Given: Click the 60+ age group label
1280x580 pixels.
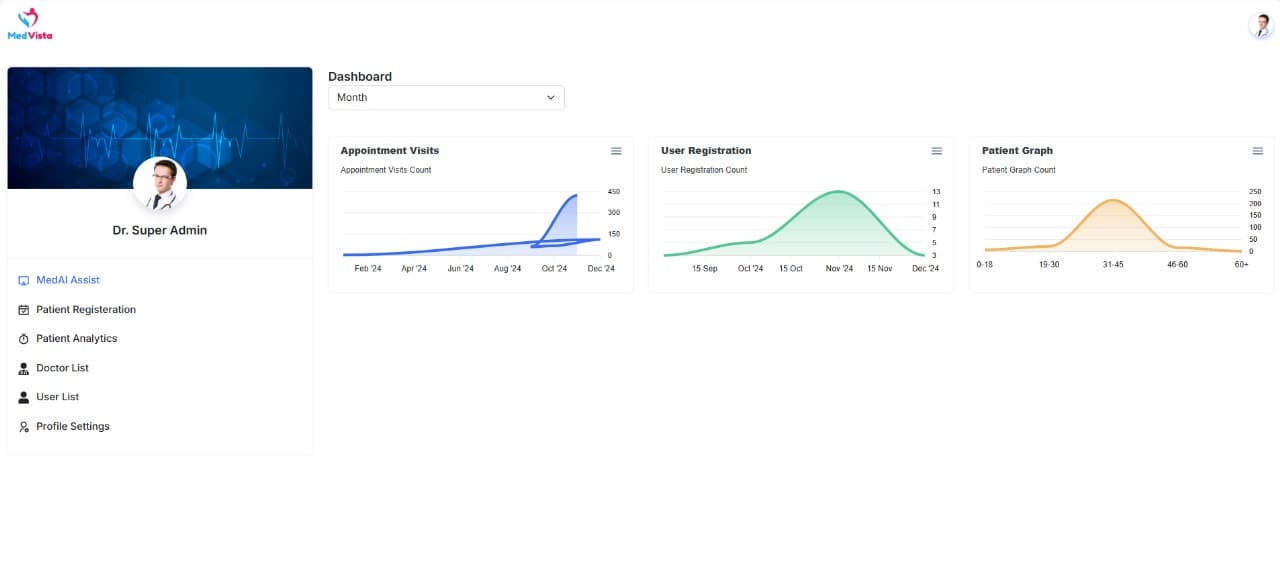Looking at the screenshot, I should [1241, 265].
